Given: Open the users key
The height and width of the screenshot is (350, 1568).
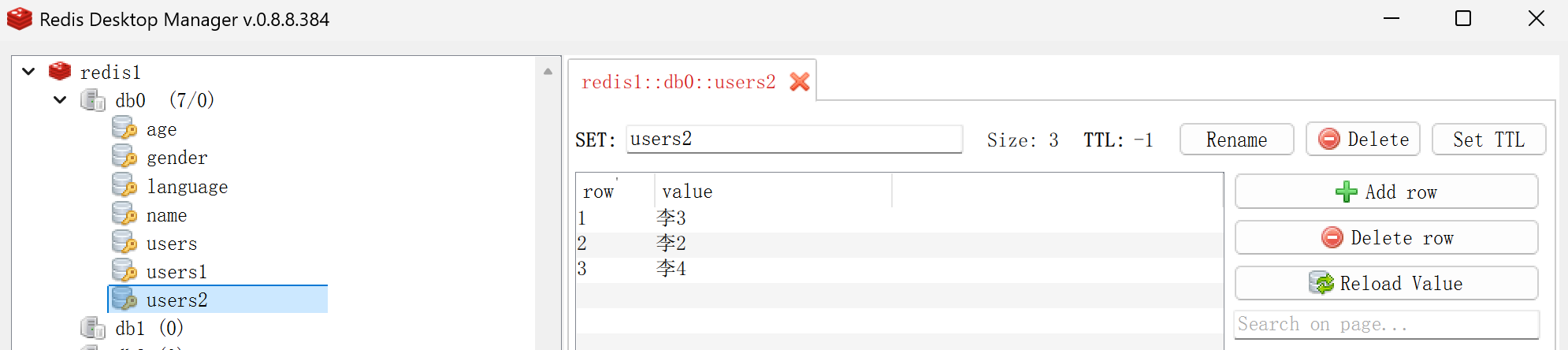Looking at the screenshot, I should pos(171,244).
